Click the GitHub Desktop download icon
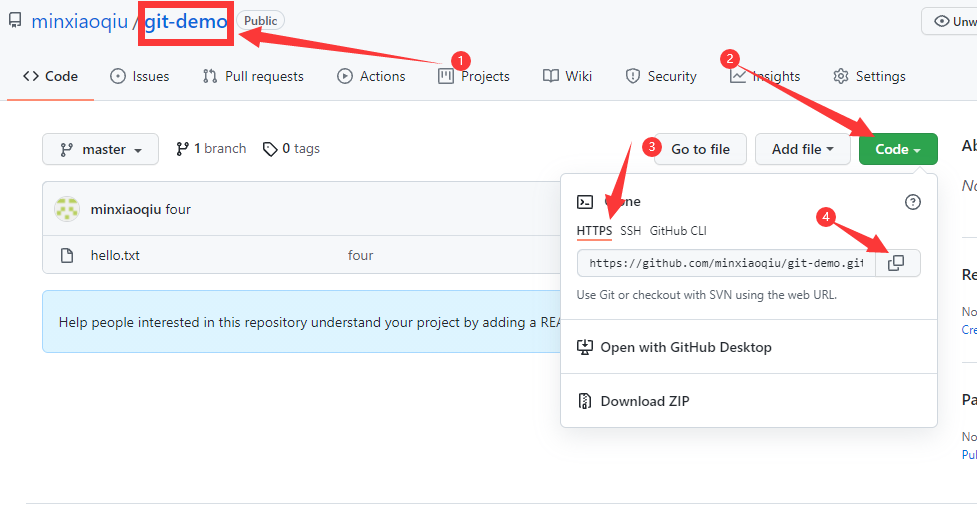 584,347
